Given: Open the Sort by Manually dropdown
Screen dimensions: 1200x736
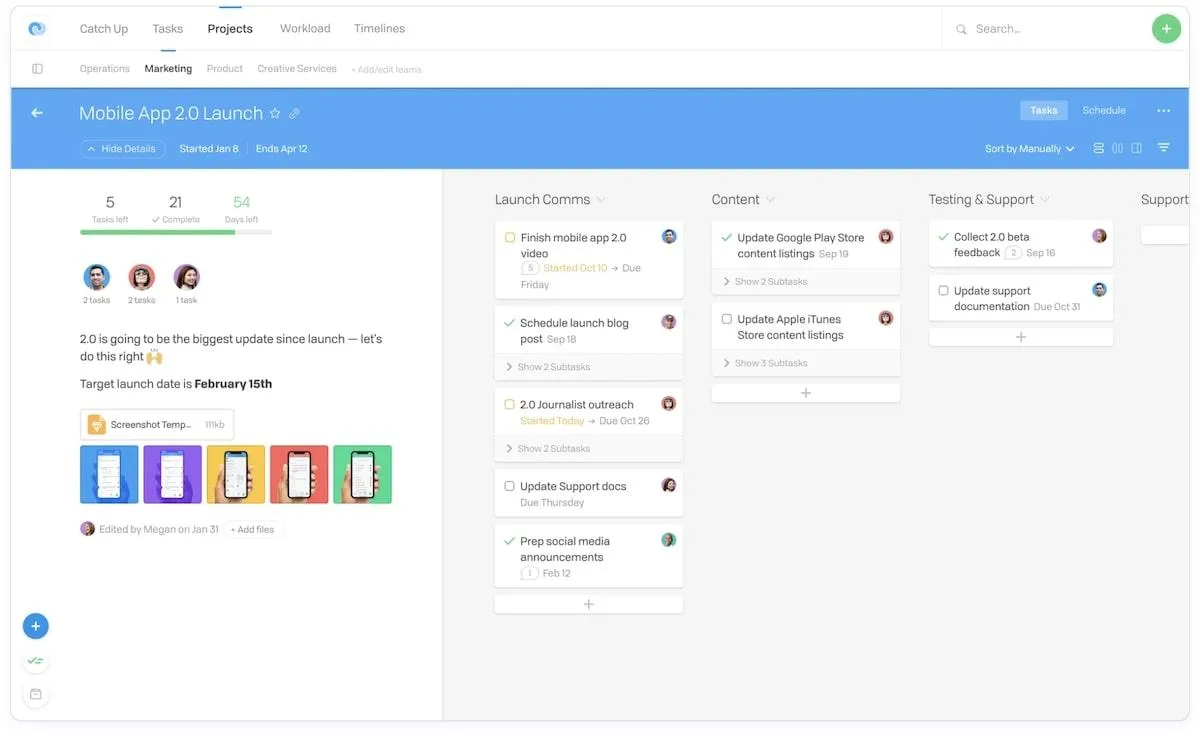Looking at the screenshot, I should [1029, 149].
